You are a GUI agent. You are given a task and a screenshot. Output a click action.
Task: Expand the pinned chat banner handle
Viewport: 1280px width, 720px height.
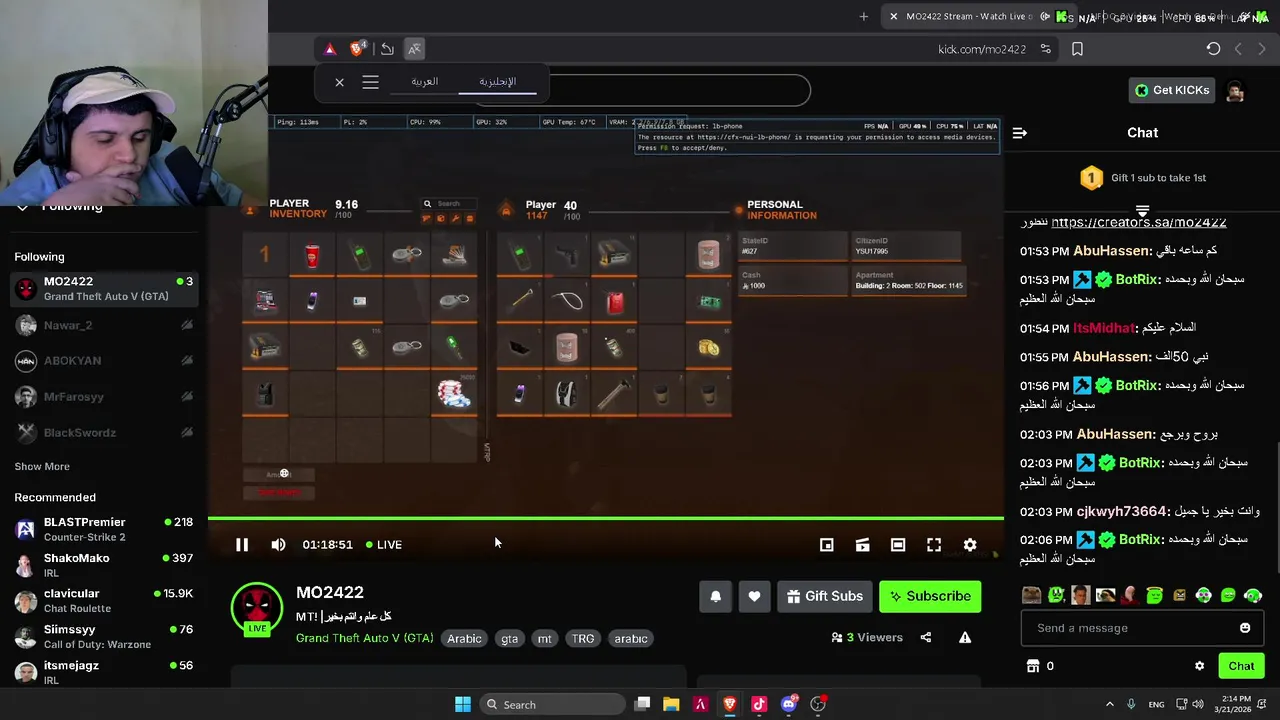[1142, 211]
